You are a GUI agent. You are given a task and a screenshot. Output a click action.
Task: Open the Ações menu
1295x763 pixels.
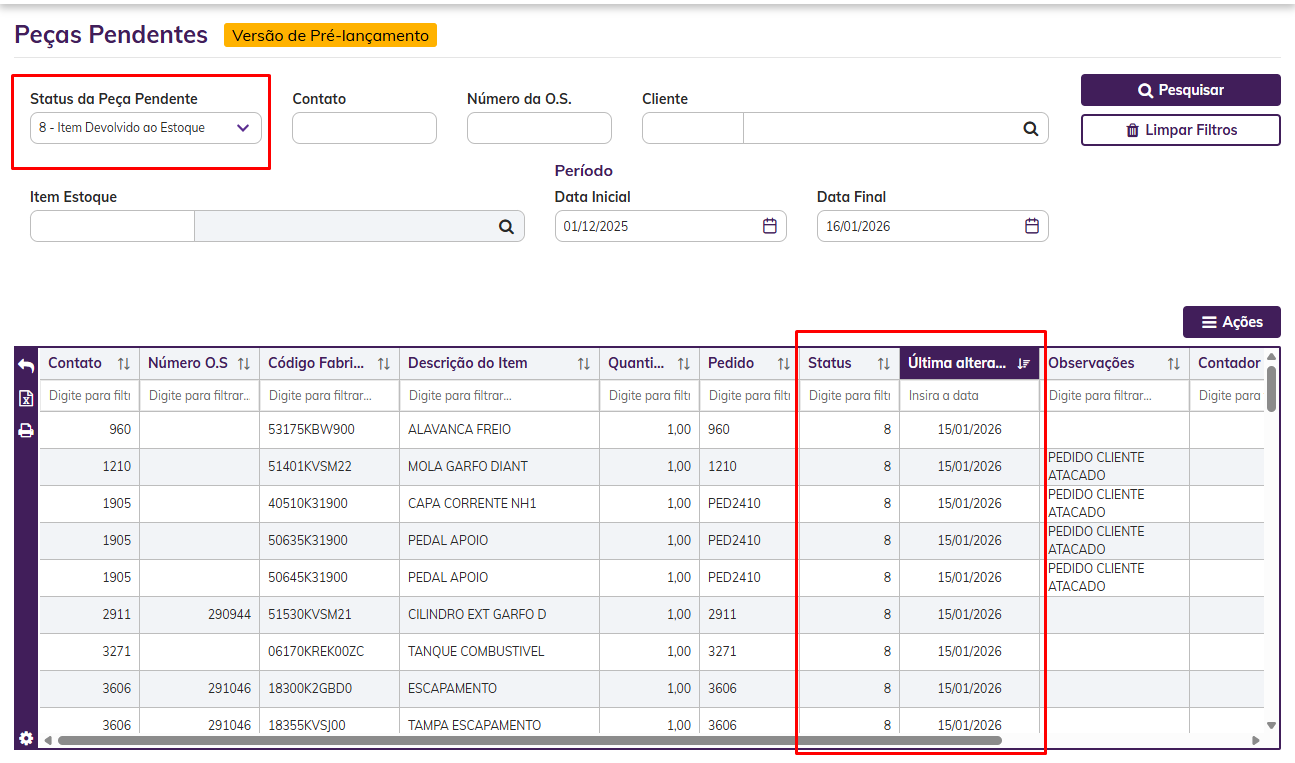(x=1231, y=322)
